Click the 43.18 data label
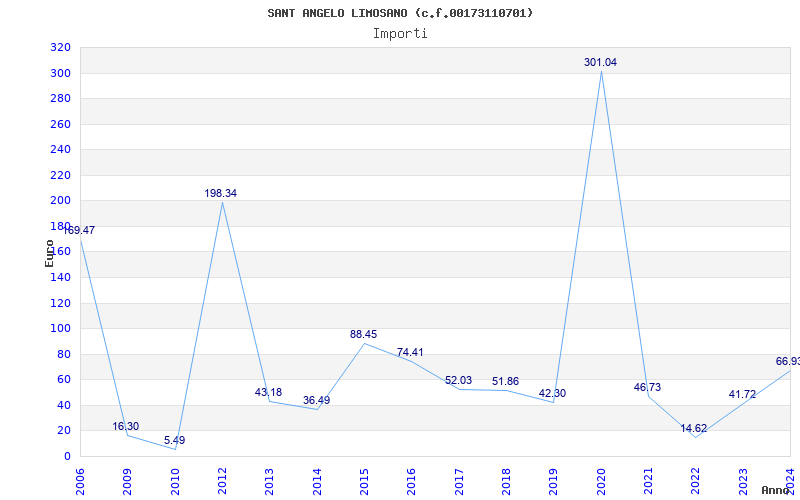Screen dimensions: 800x500 (x=268, y=392)
